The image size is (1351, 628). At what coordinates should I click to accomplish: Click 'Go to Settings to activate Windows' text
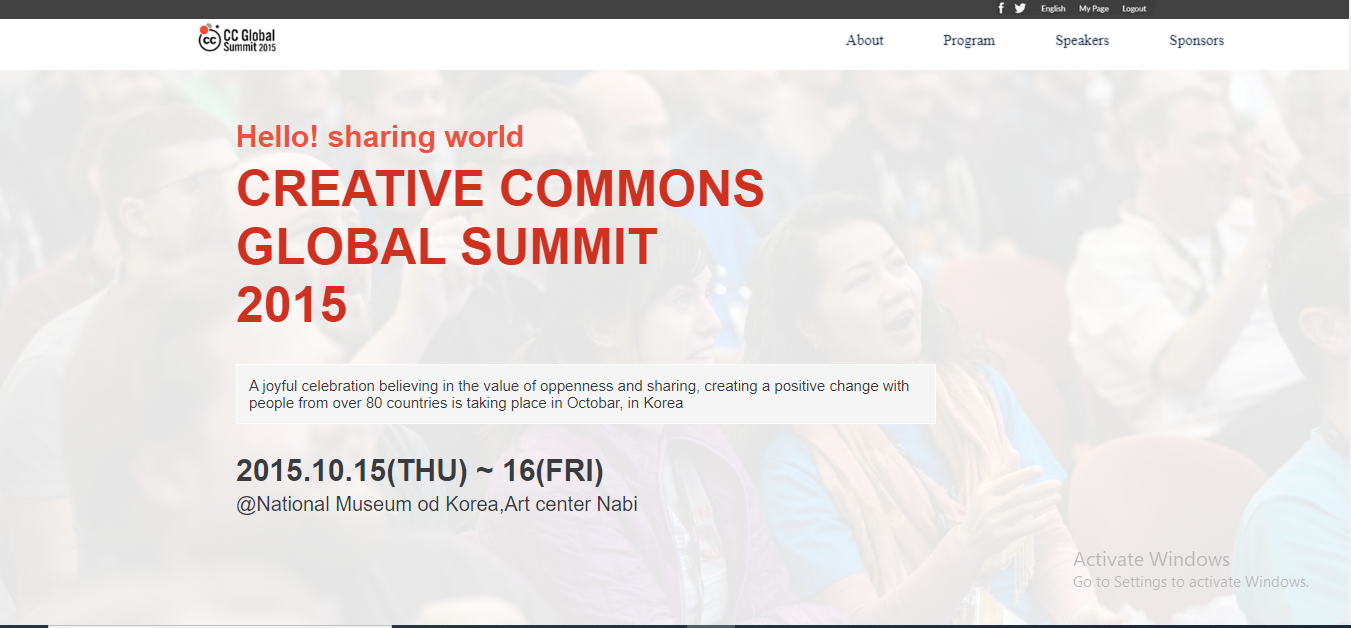point(1190,582)
